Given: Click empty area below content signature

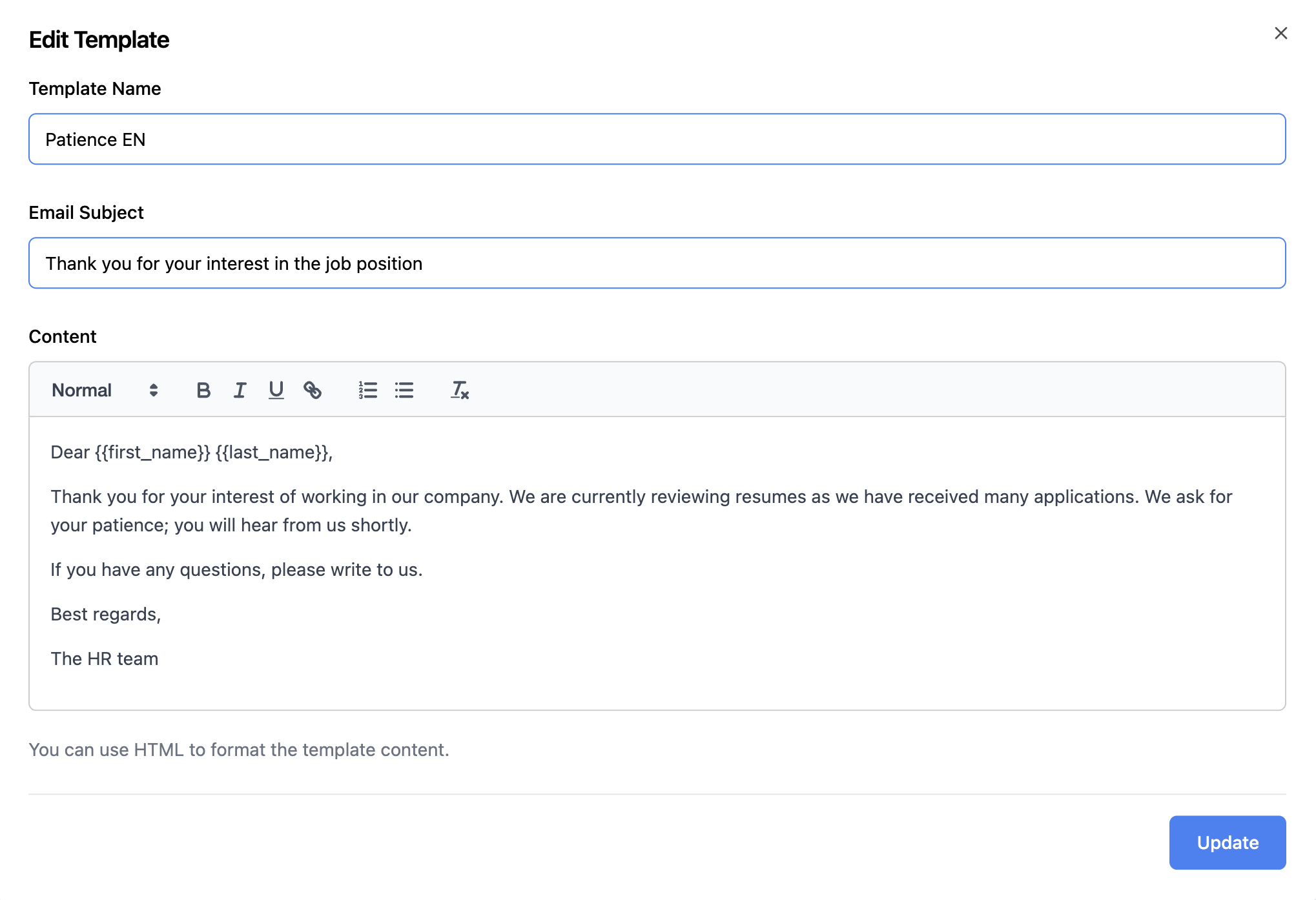Looking at the screenshot, I should pyautogui.click(x=656, y=690).
